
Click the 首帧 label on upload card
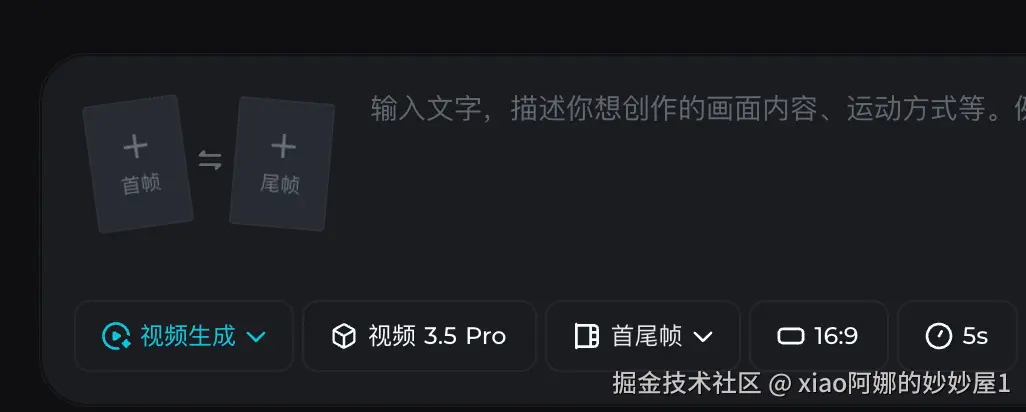coord(141,184)
